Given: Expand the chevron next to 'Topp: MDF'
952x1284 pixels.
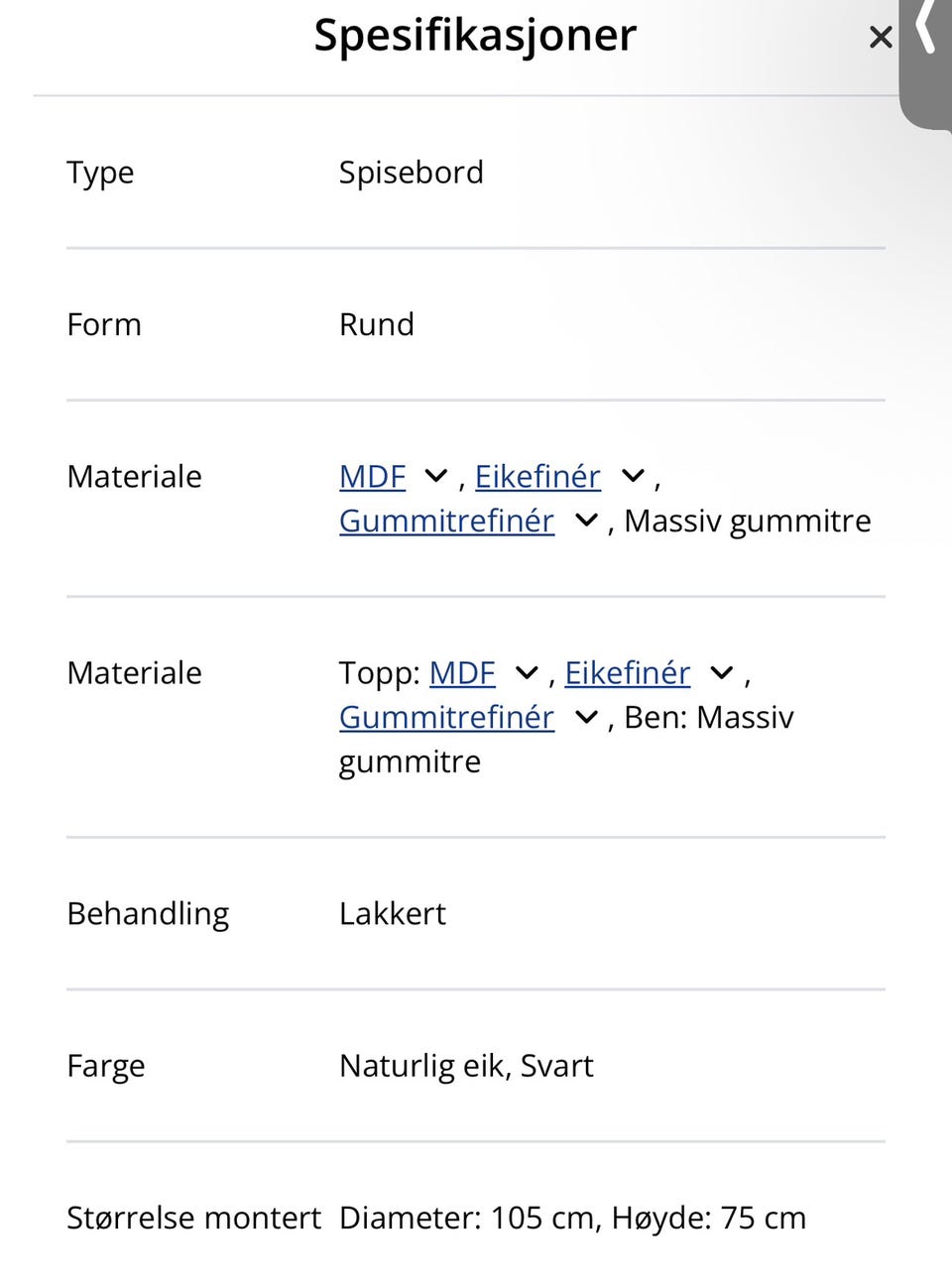Looking at the screenshot, I should click(527, 674).
